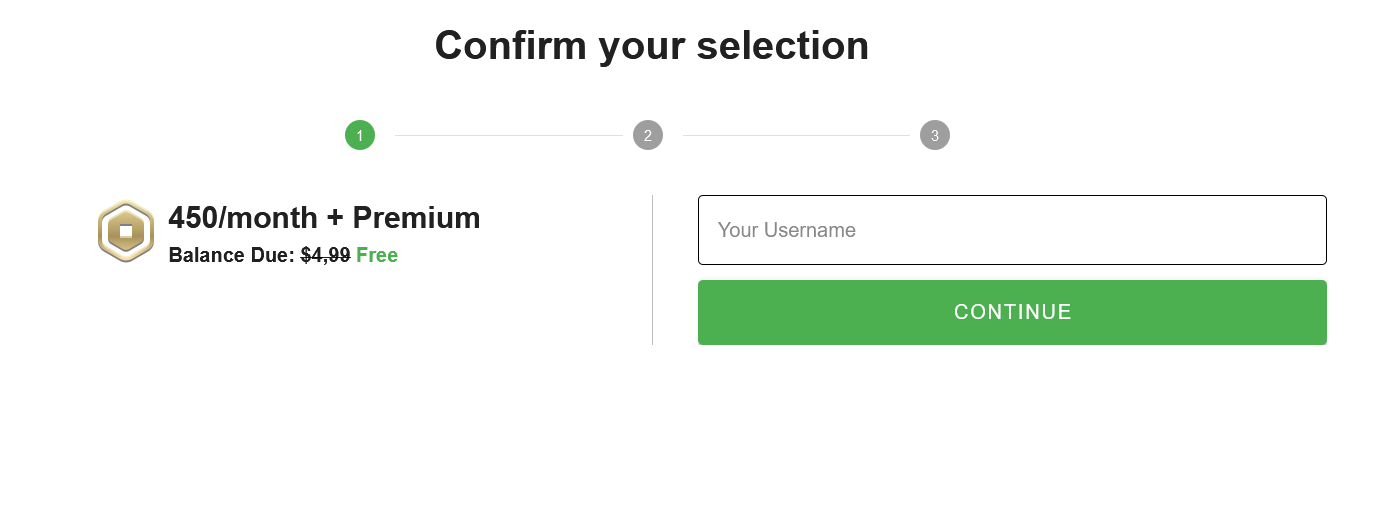This screenshot has height=519, width=1397.
Task: Click the word Premium in plan title
Action: (416, 218)
